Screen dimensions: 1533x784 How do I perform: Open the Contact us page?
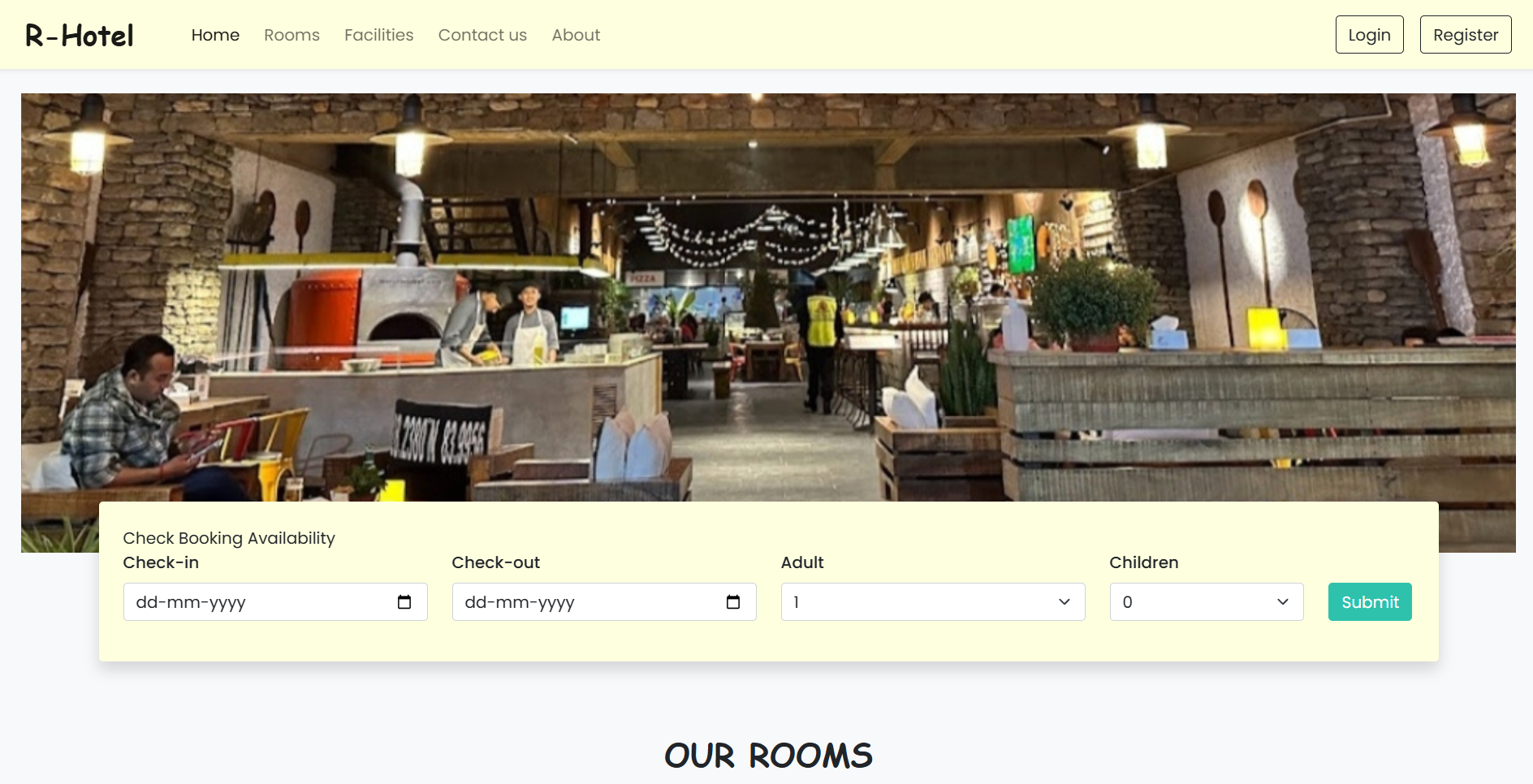[x=482, y=35]
